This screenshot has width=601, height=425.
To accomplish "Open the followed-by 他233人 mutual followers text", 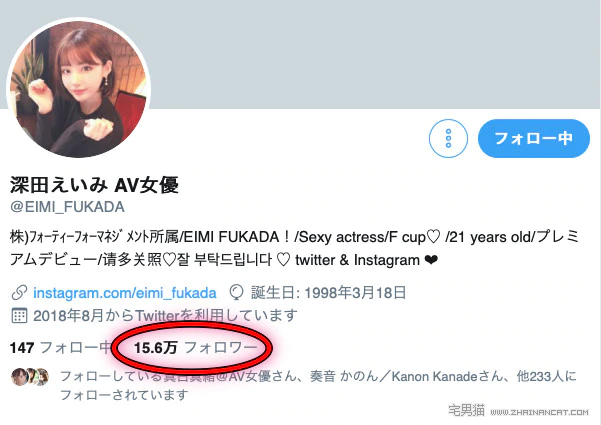I will [318, 385].
